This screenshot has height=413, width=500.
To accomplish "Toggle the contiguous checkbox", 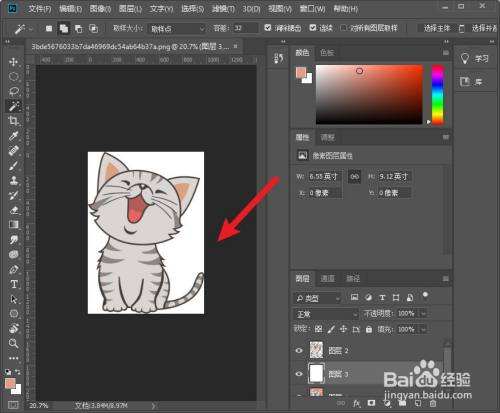I will 313,28.
